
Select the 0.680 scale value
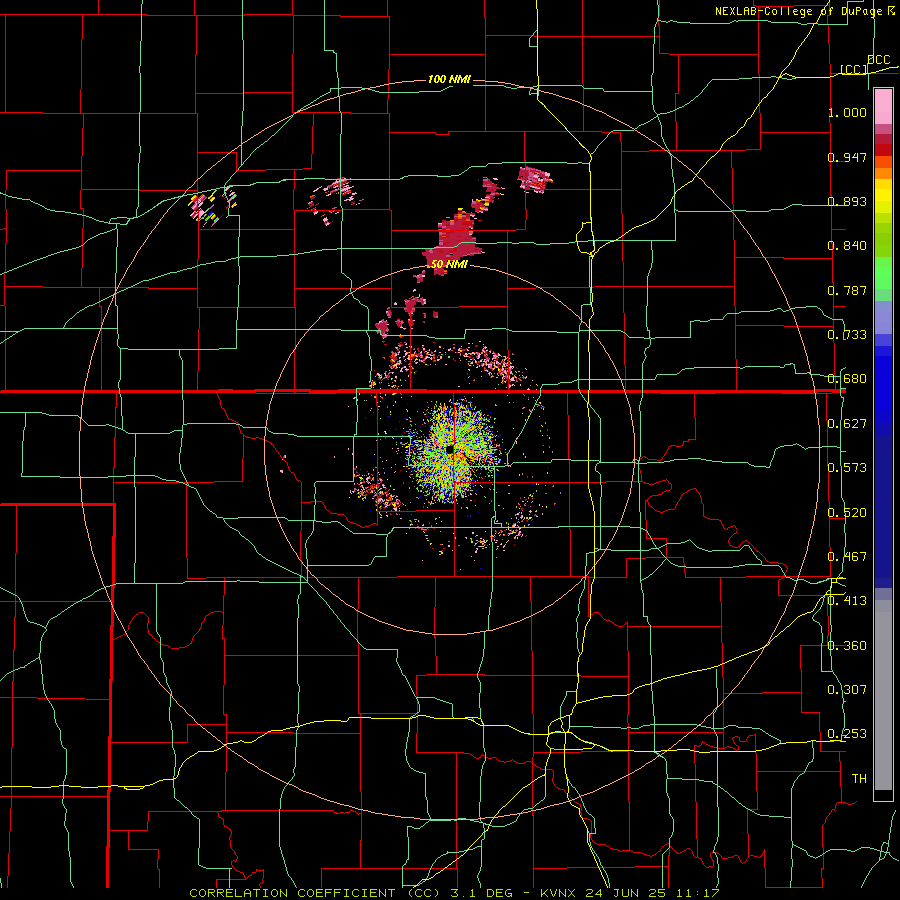pyautogui.click(x=847, y=379)
